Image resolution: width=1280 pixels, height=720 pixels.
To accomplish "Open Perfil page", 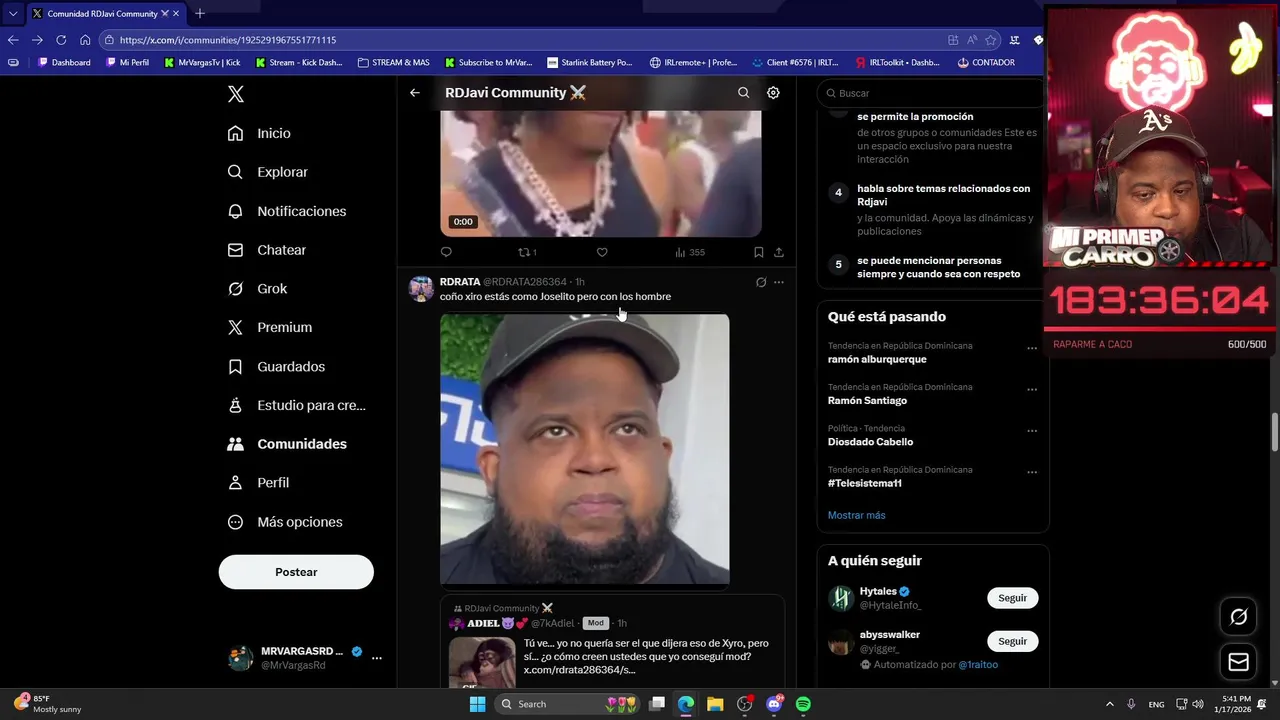I will [258, 483].
